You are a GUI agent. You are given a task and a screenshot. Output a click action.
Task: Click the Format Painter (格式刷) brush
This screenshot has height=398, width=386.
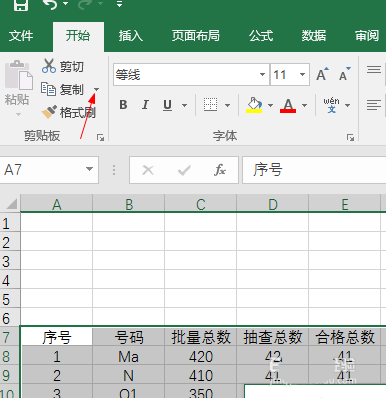49,112
